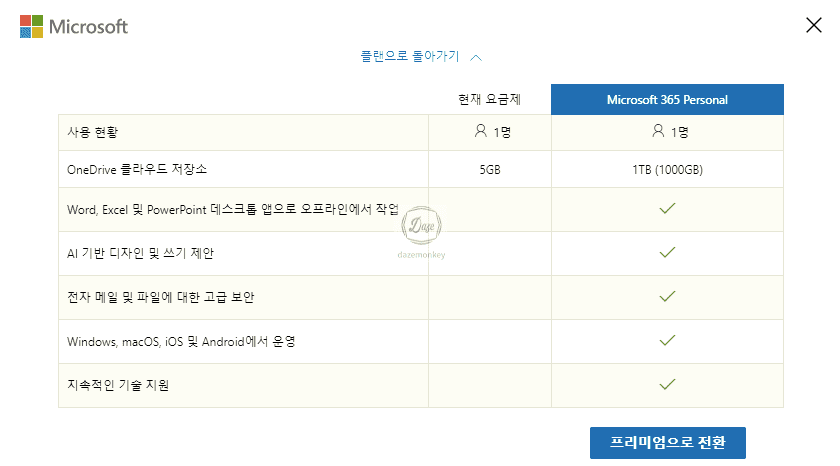The width and height of the screenshot is (840, 466).
Task: Click the checkmark in the 지속적인 기술 지원 row
Action: tap(667, 384)
